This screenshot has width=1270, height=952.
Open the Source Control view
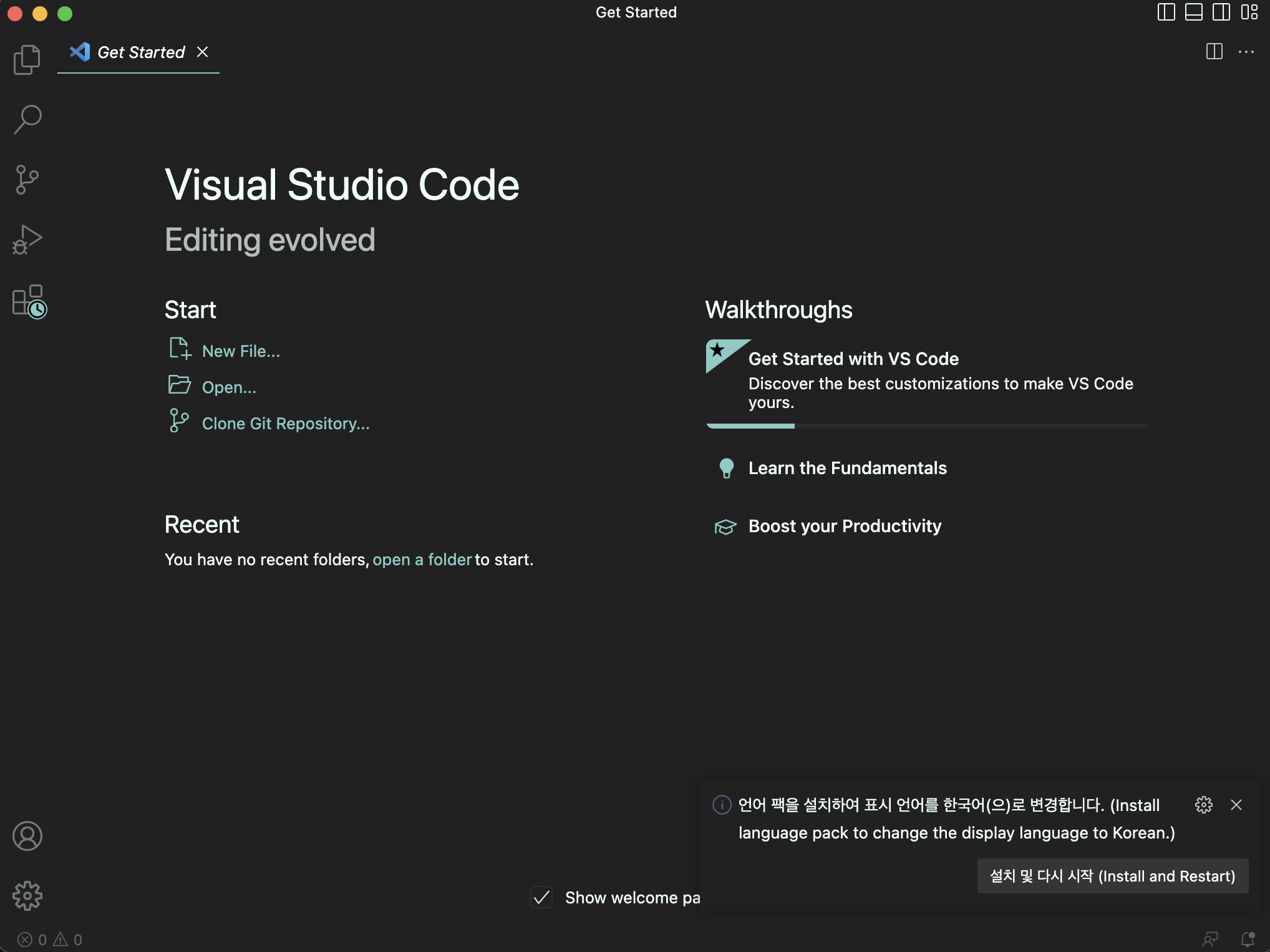27,180
